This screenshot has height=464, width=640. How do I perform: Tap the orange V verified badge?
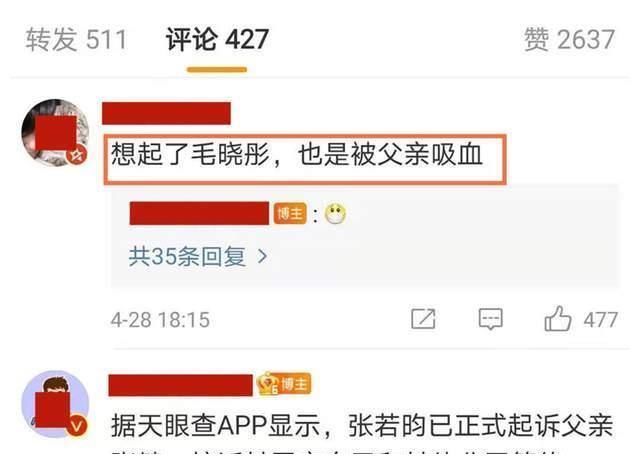tap(77, 426)
